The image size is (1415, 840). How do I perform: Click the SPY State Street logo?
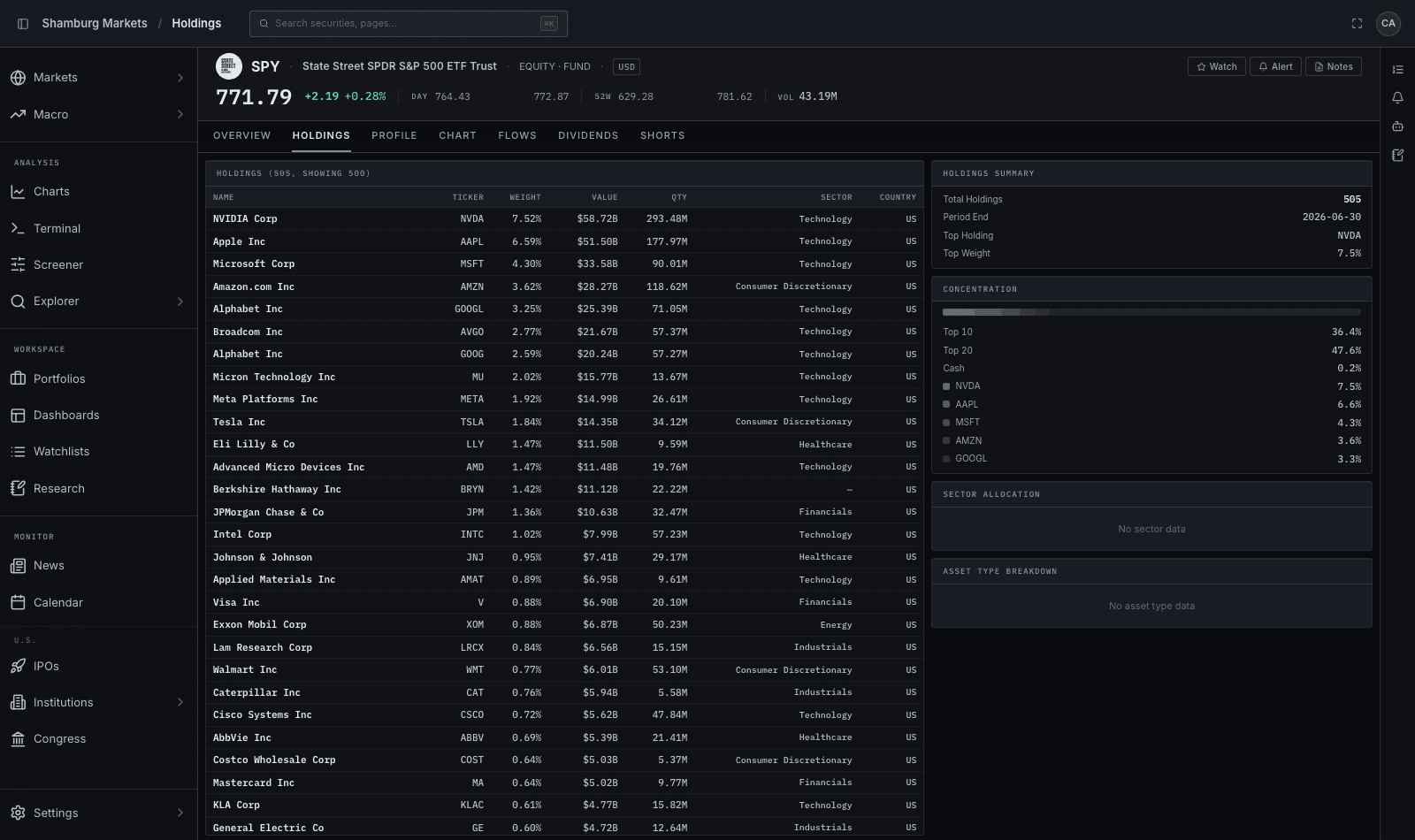229,66
